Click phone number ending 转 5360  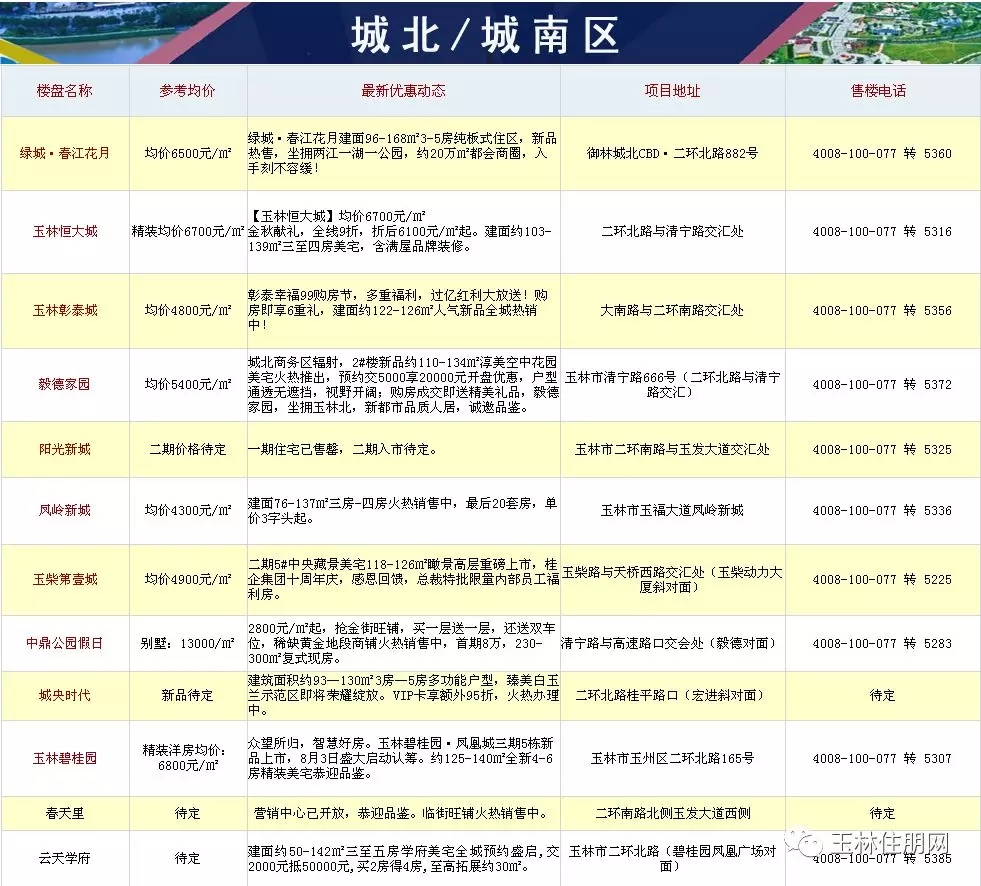point(882,153)
